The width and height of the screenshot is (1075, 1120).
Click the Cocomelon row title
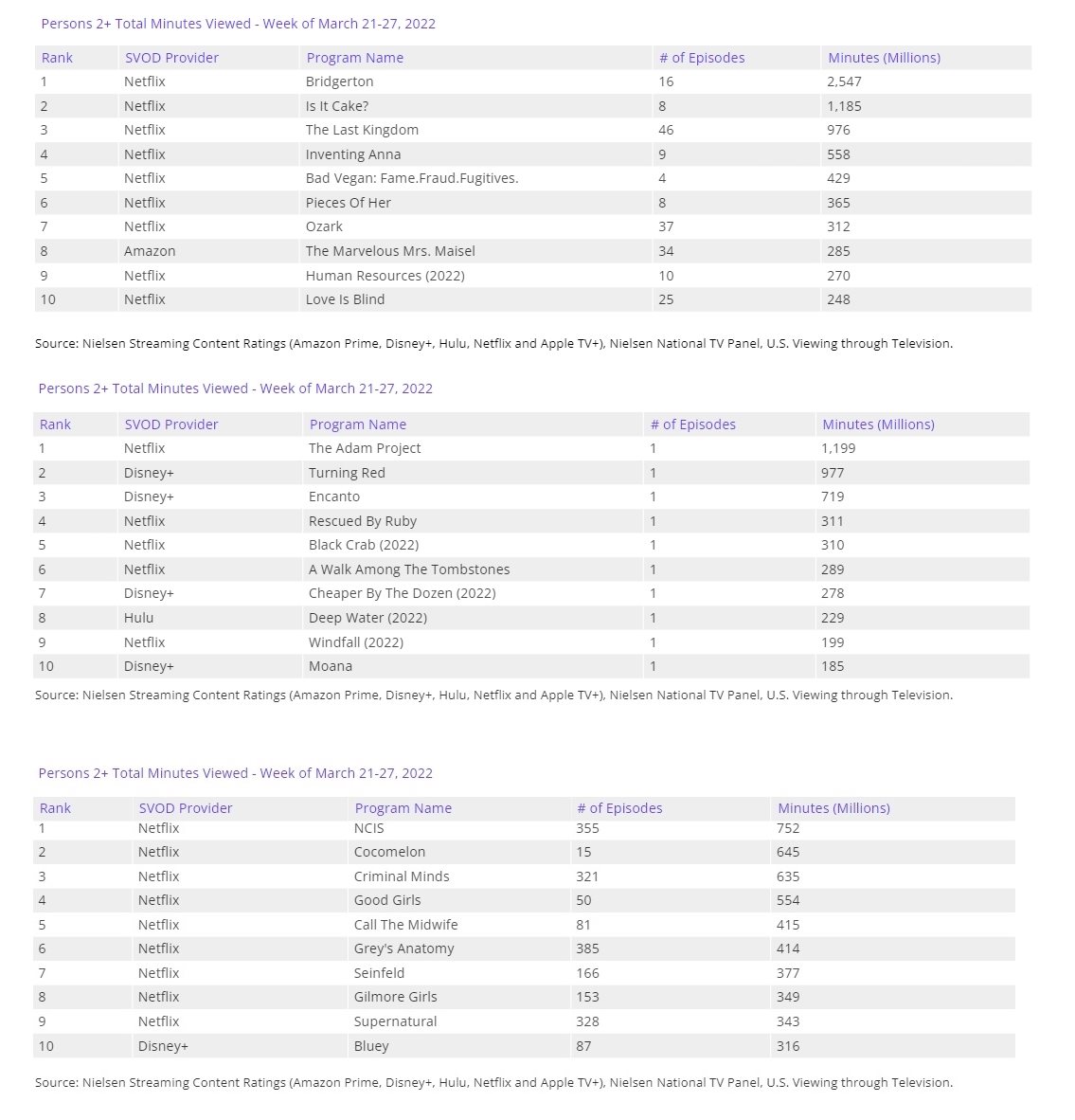pos(389,852)
